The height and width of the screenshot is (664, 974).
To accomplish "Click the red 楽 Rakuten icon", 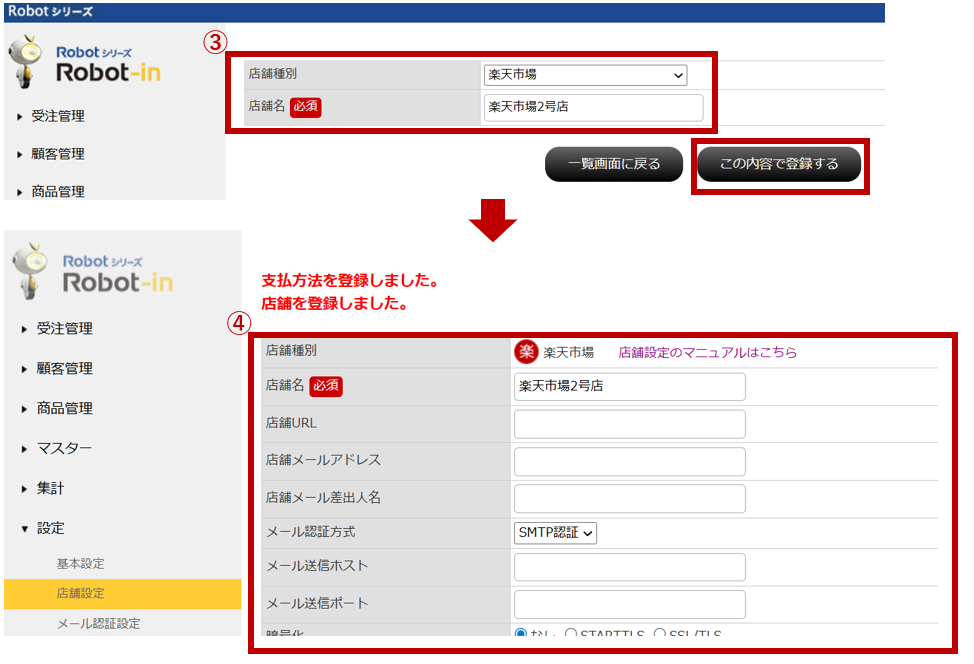I will point(526,352).
